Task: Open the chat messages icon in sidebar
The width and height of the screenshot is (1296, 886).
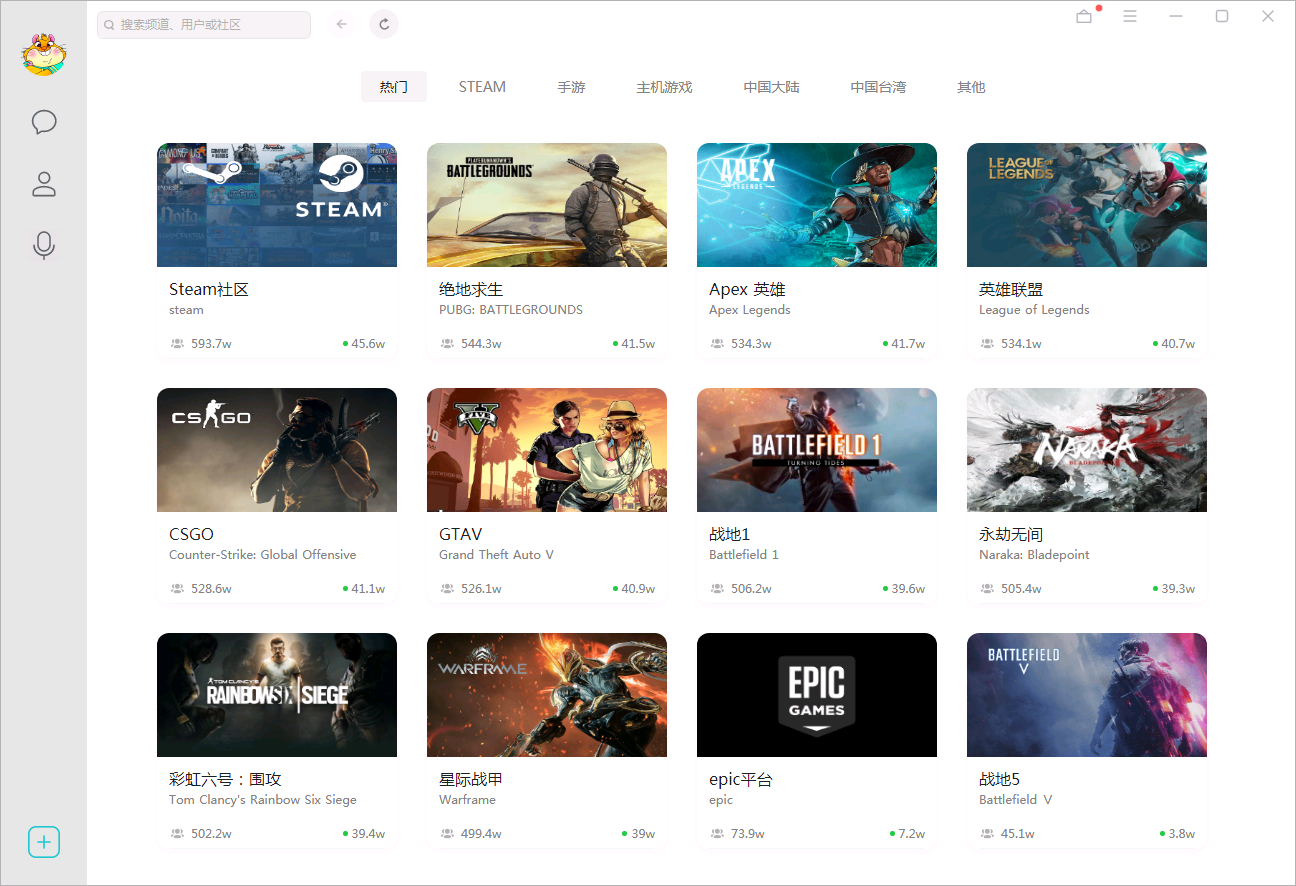Action: pyautogui.click(x=44, y=122)
